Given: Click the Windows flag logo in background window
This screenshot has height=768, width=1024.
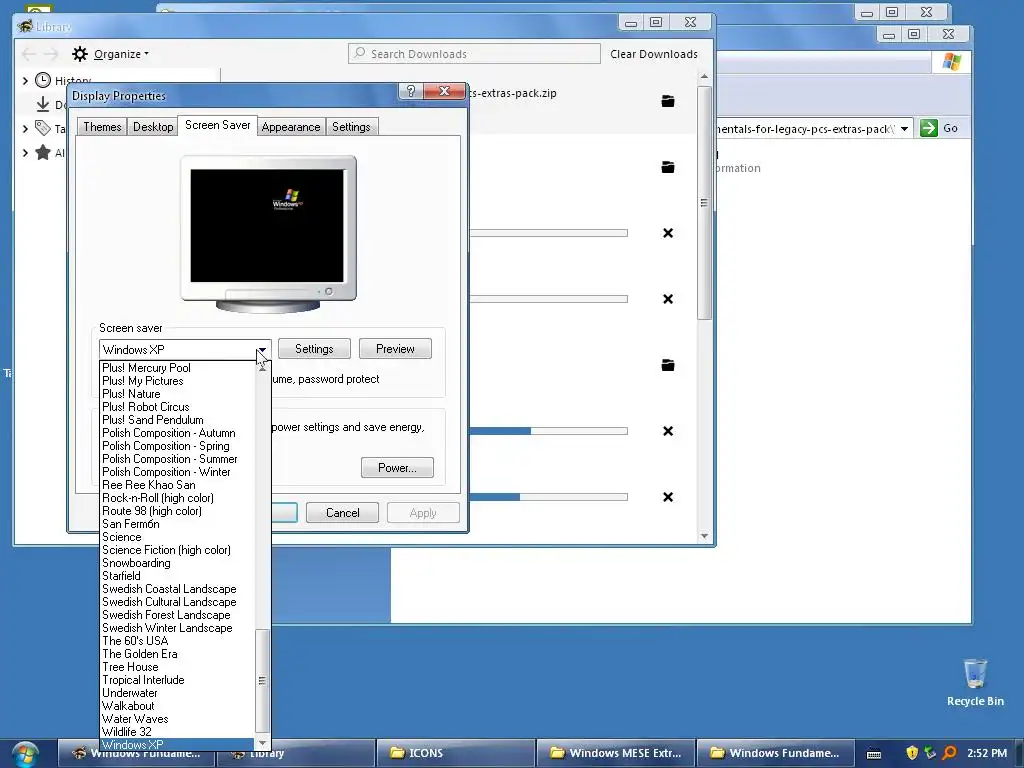Looking at the screenshot, I should coord(952,62).
